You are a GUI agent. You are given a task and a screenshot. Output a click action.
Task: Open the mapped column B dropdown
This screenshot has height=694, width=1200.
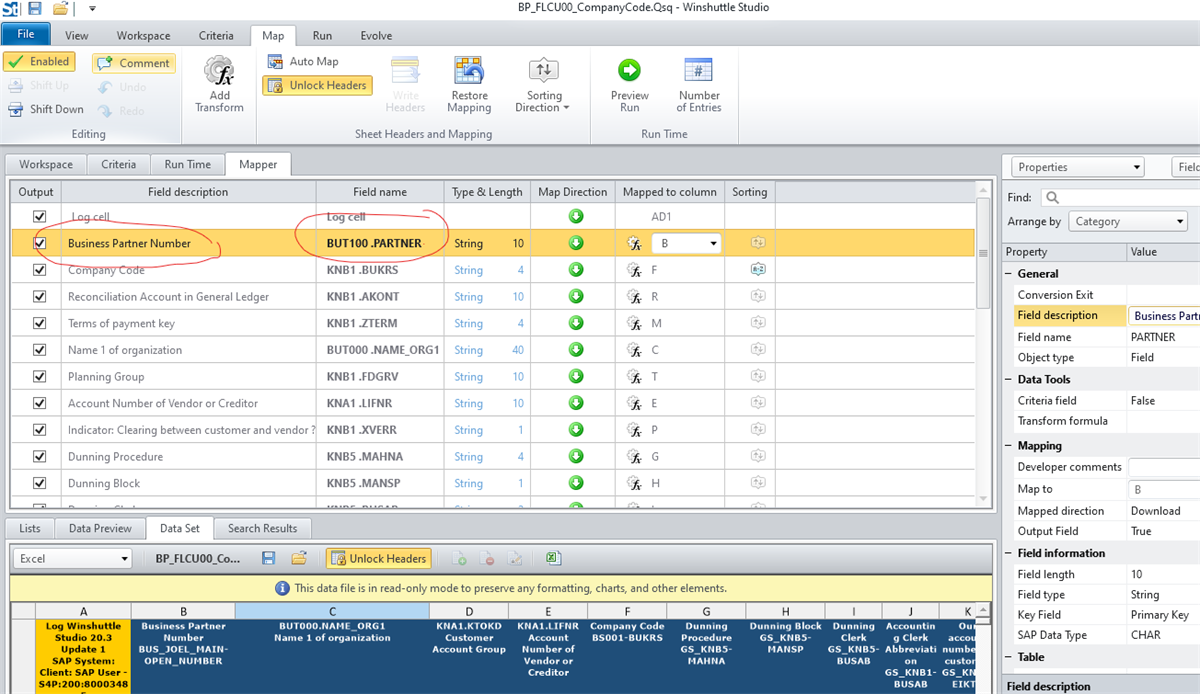(713, 243)
